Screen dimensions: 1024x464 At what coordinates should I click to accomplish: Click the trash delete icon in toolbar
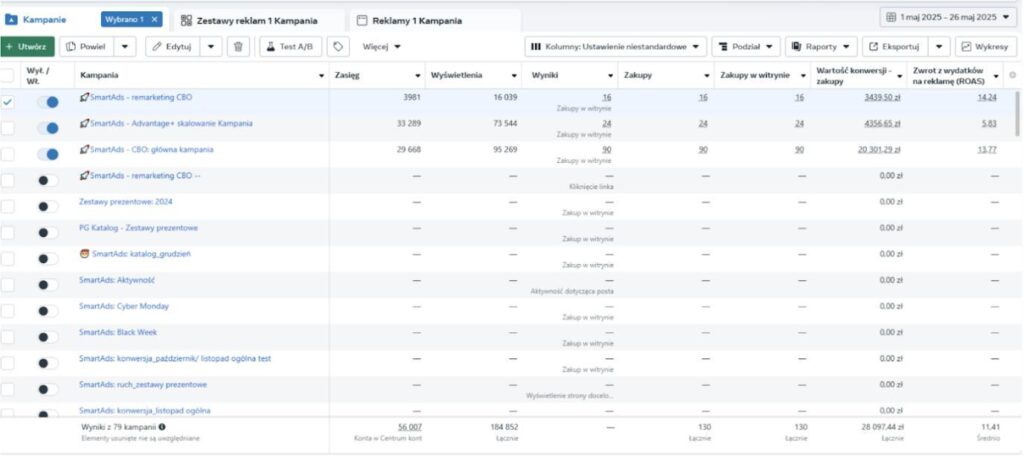[x=238, y=46]
